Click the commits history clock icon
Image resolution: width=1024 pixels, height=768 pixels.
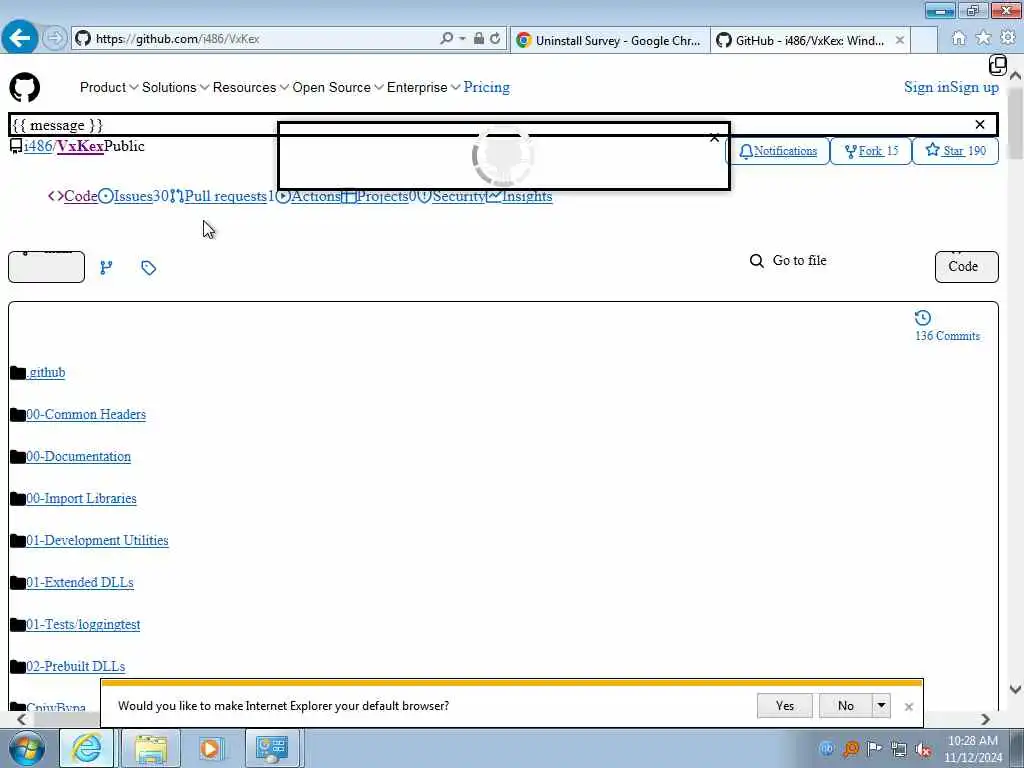pos(922,318)
